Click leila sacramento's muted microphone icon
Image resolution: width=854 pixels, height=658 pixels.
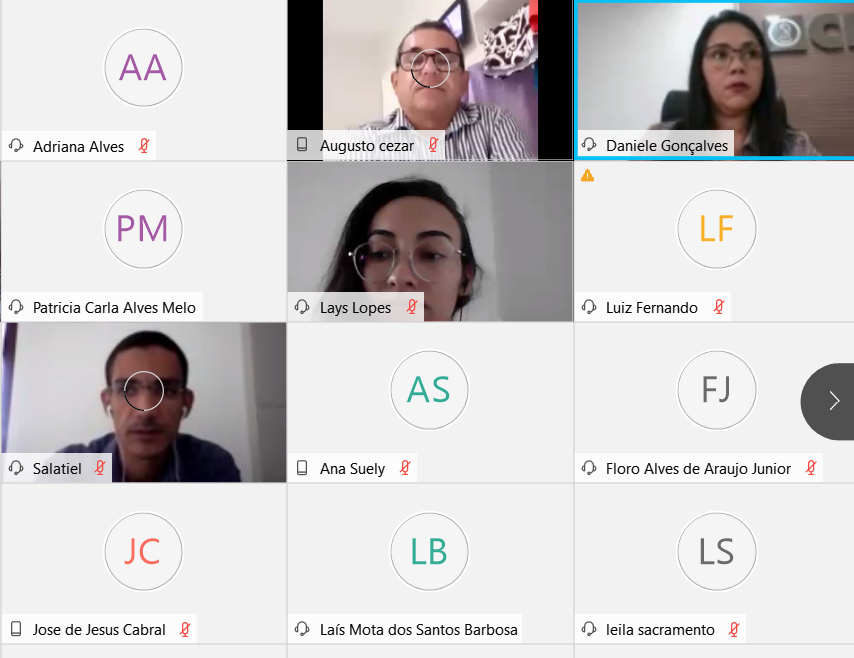[734, 629]
